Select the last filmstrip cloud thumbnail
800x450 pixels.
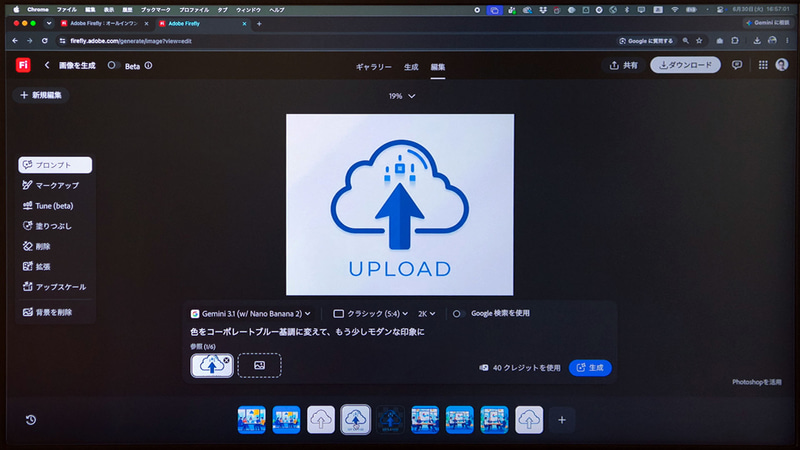pyautogui.click(x=529, y=420)
